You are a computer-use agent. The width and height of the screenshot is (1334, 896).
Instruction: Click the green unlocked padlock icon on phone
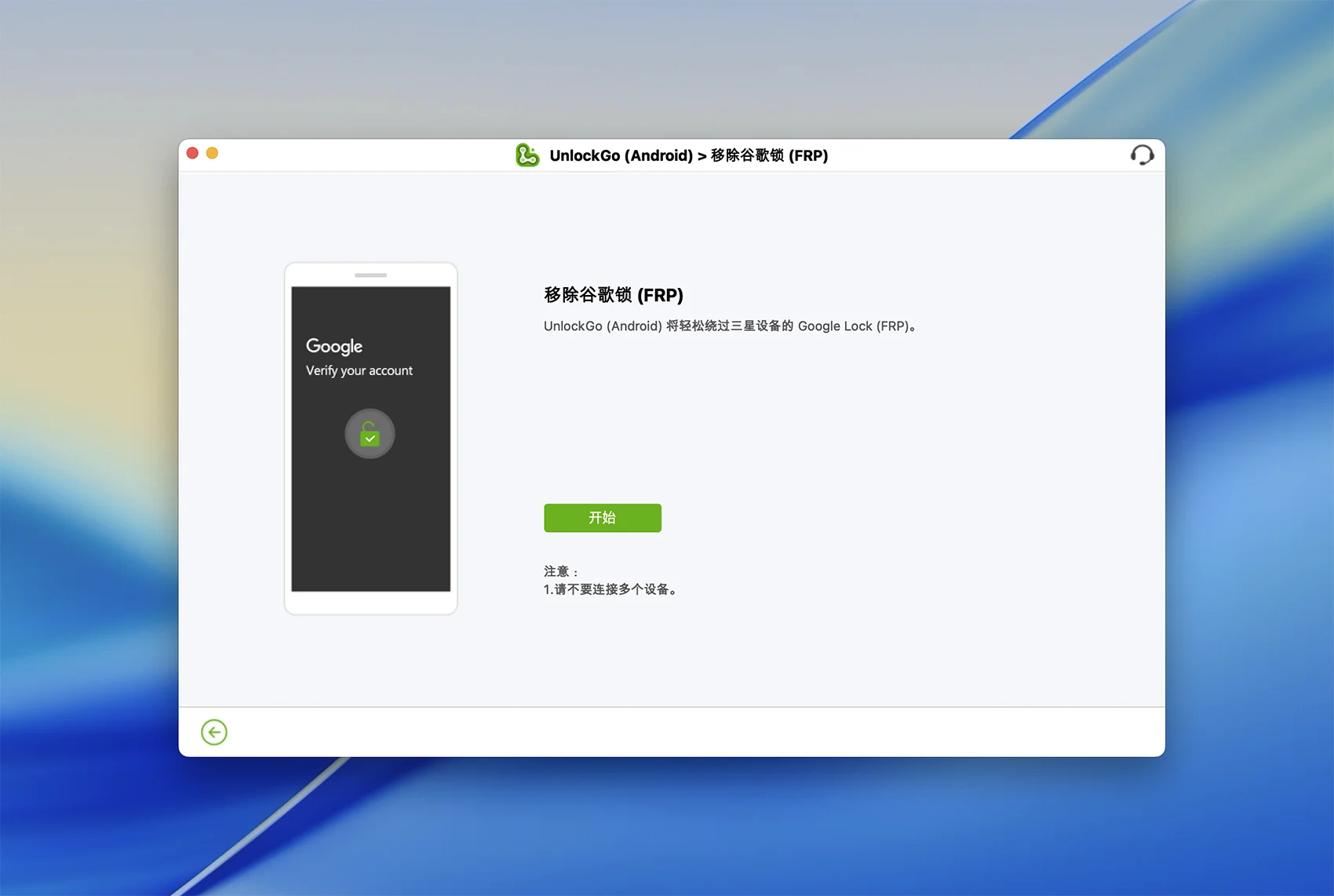(x=370, y=433)
